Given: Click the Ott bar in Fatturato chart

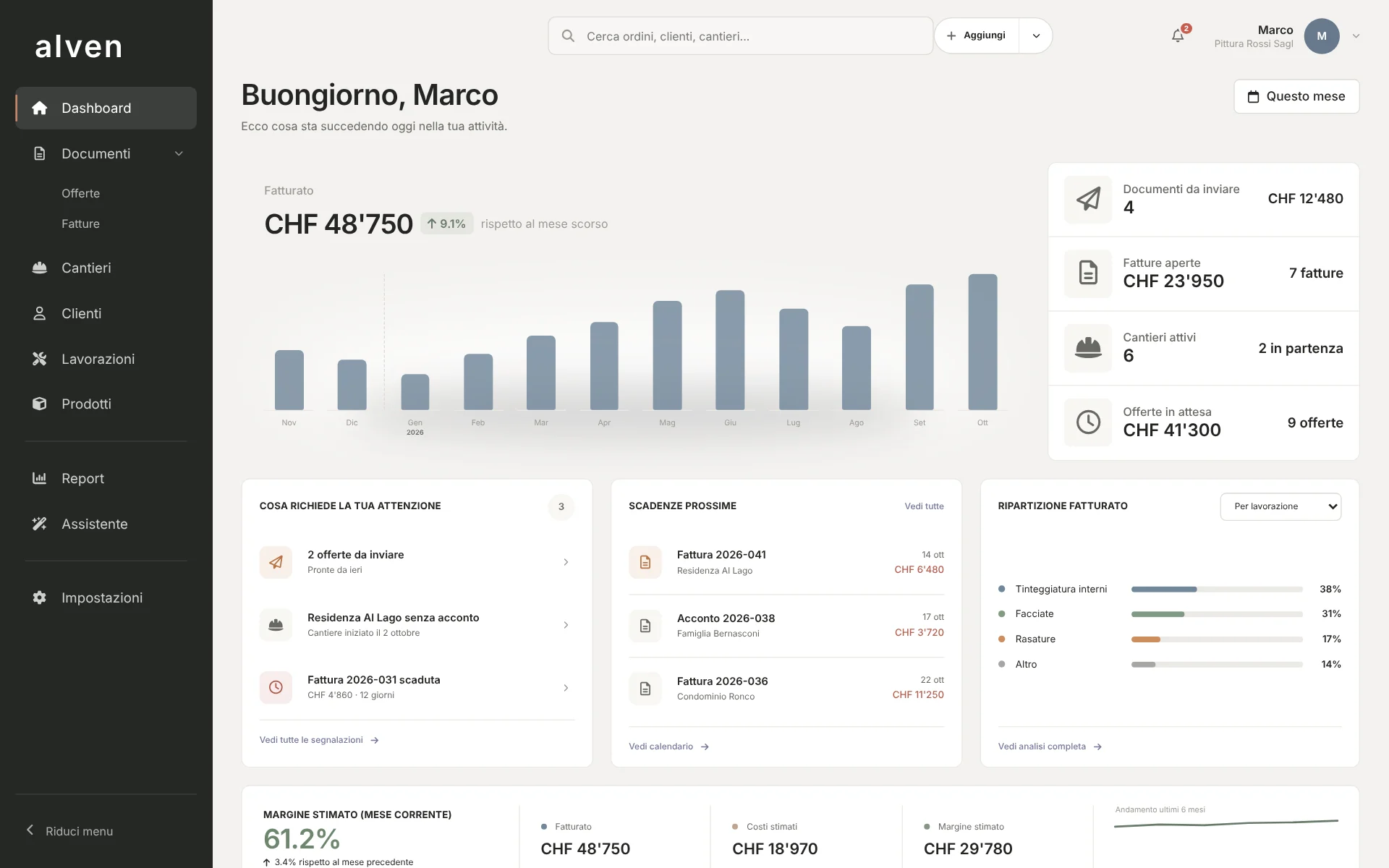Looking at the screenshot, I should tap(982, 342).
